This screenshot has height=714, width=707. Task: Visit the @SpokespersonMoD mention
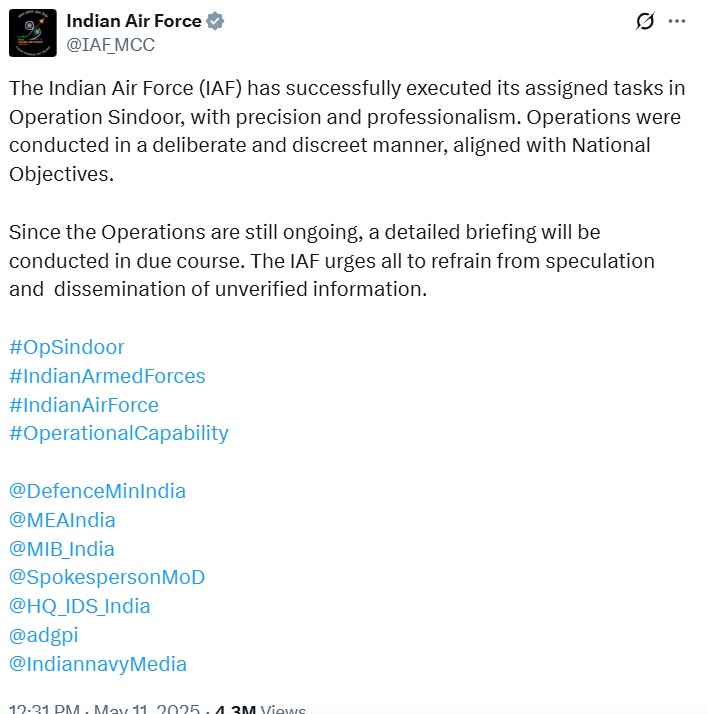107,577
